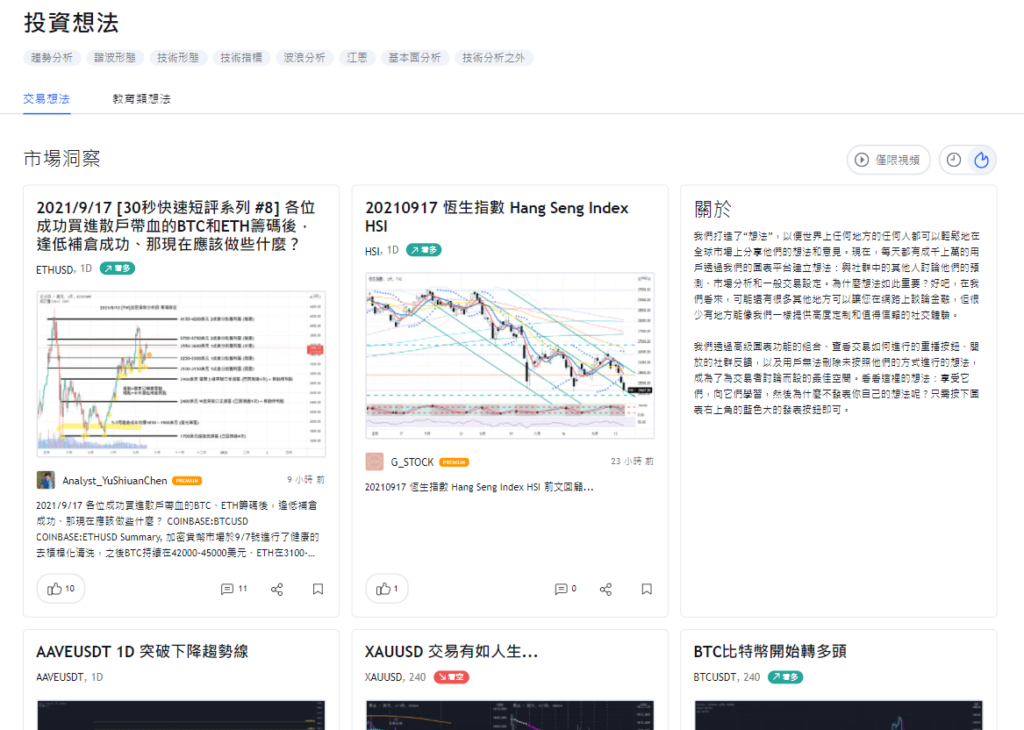Share the Hang Seng Index idea
Image resolution: width=1024 pixels, height=730 pixels.
[606, 589]
